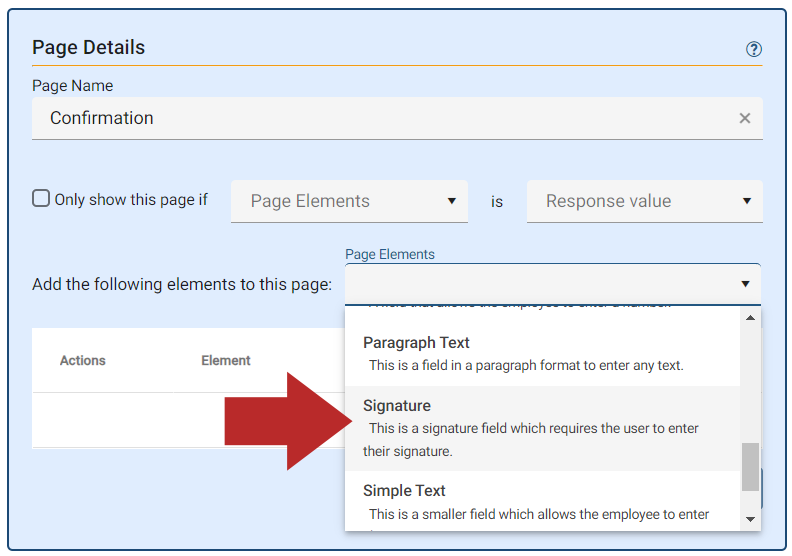Clear the Page Name field with the X
Image resolution: width=792 pixels, height=556 pixels.
(745, 118)
